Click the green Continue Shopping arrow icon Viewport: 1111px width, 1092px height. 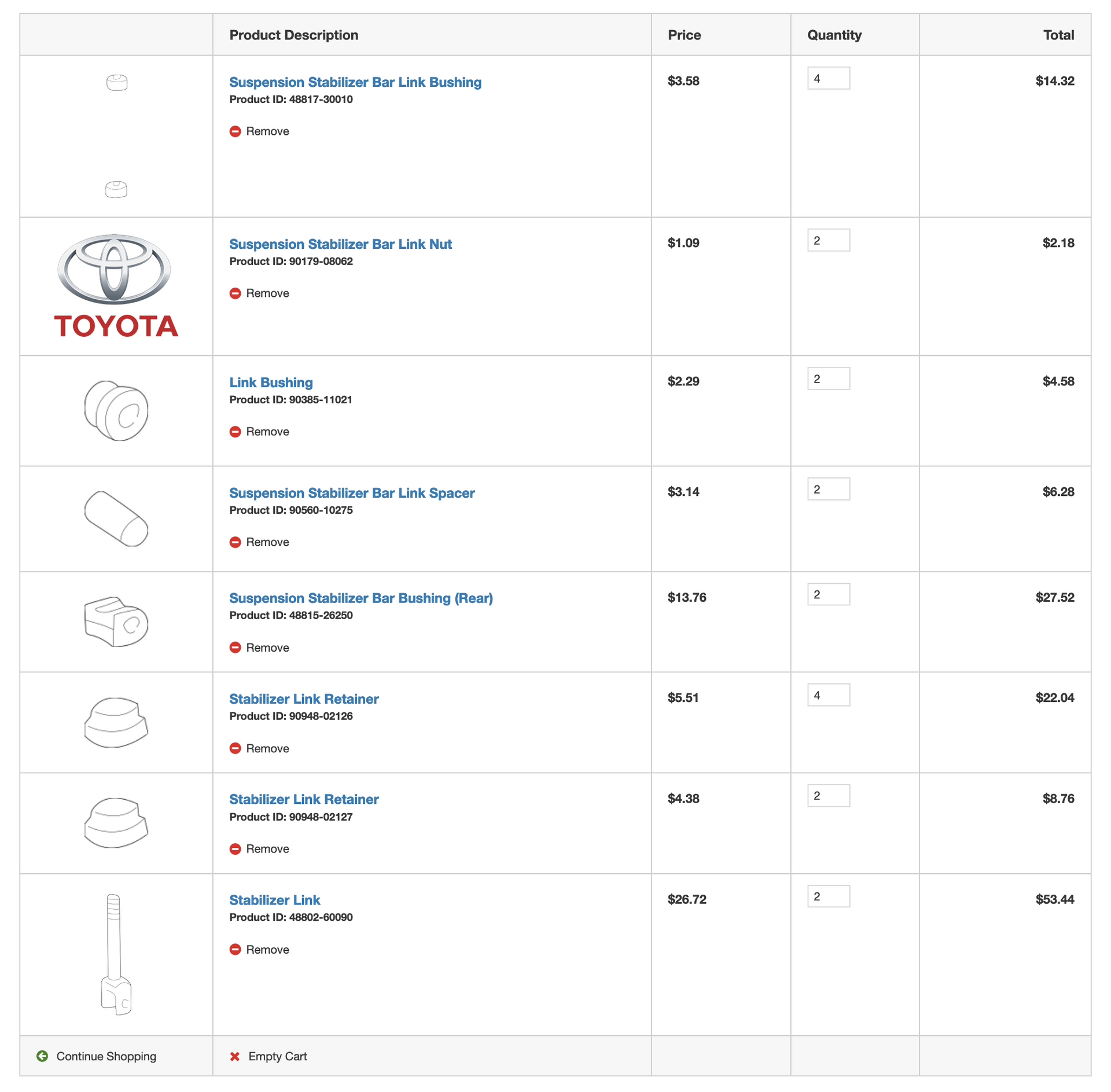click(x=42, y=1056)
